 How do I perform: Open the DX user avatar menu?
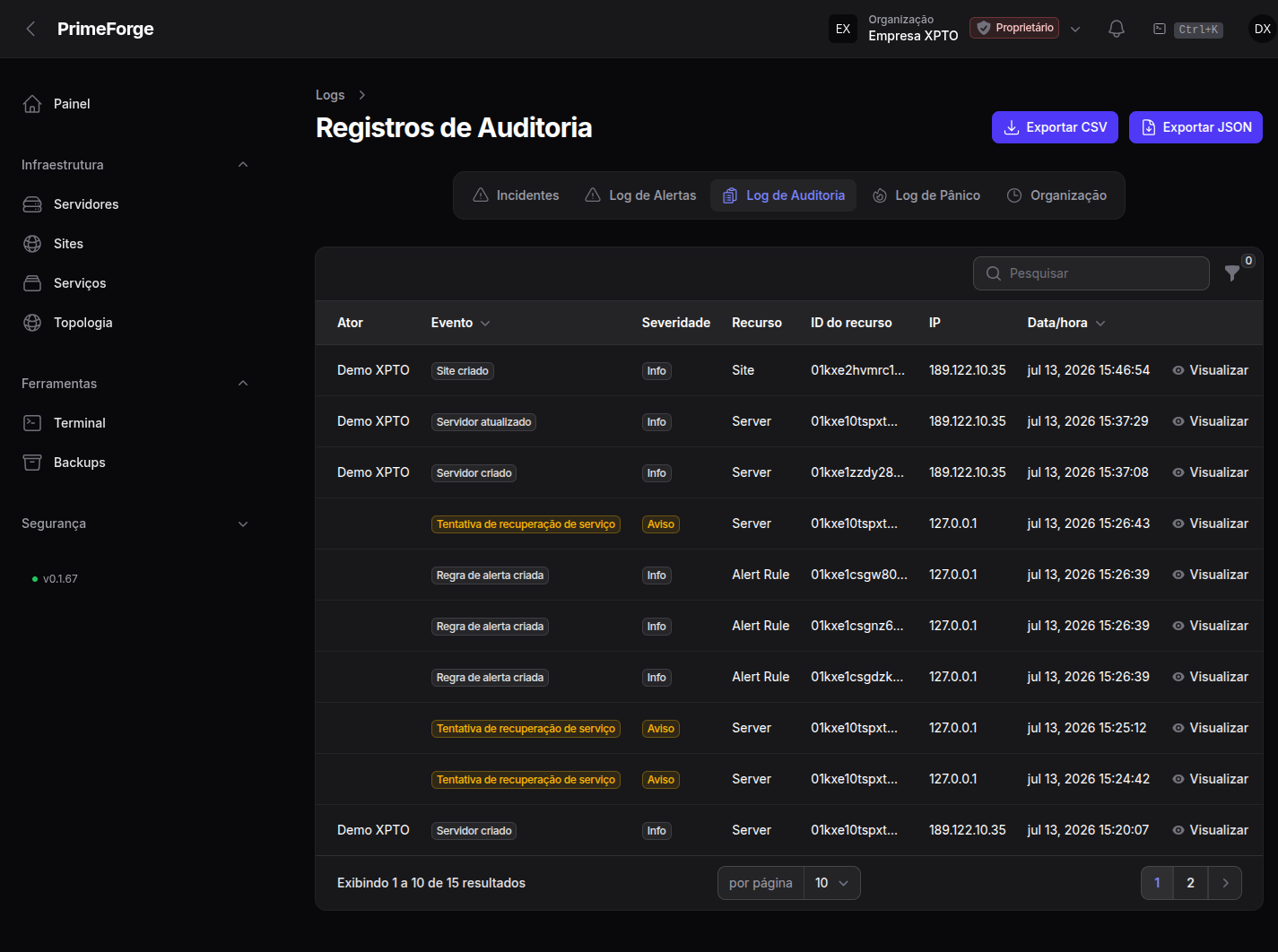point(1262,29)
